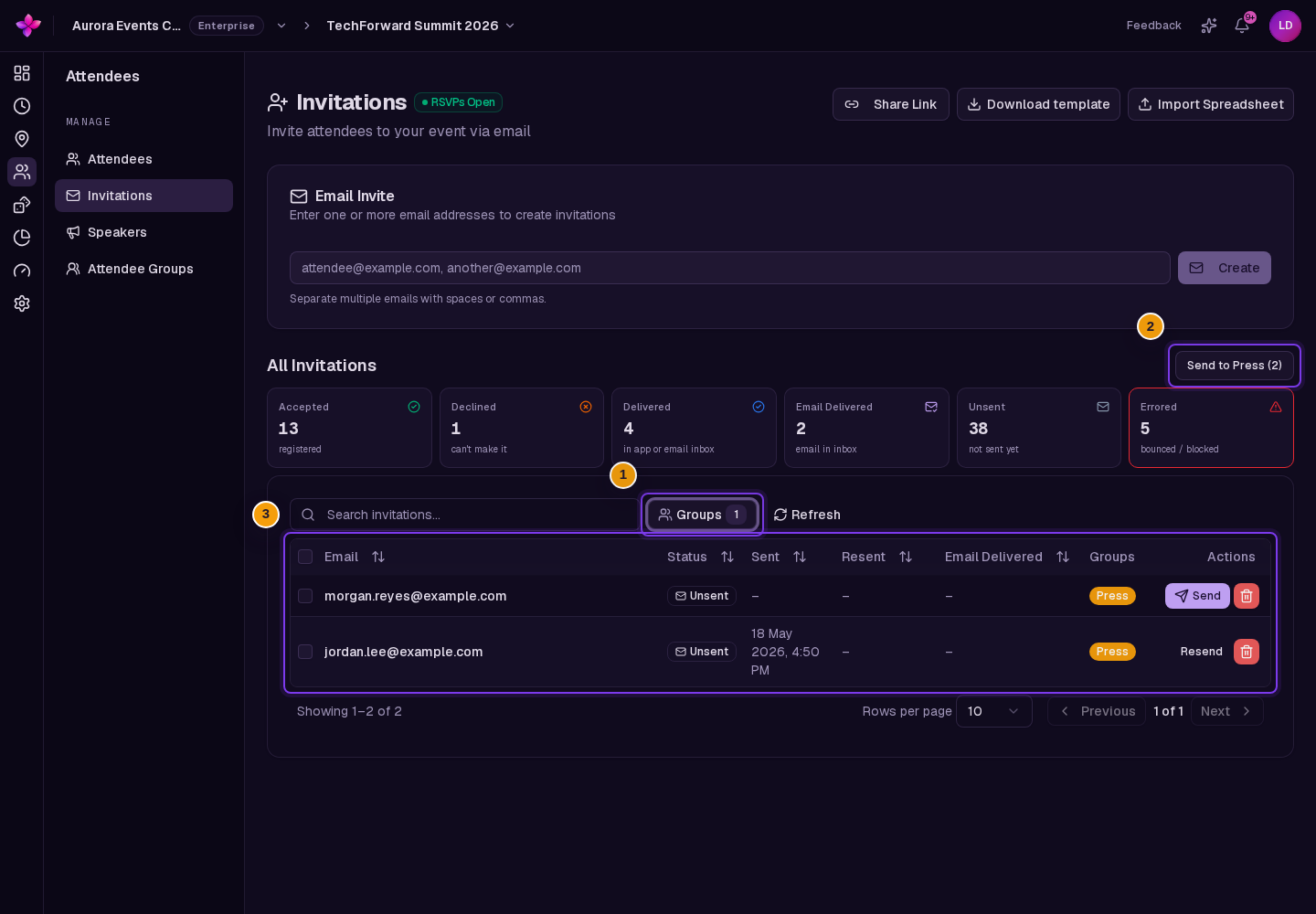Click the sparkle AI assistant icon
This screenshot has height=914, width=1316.
[1209, 26]
